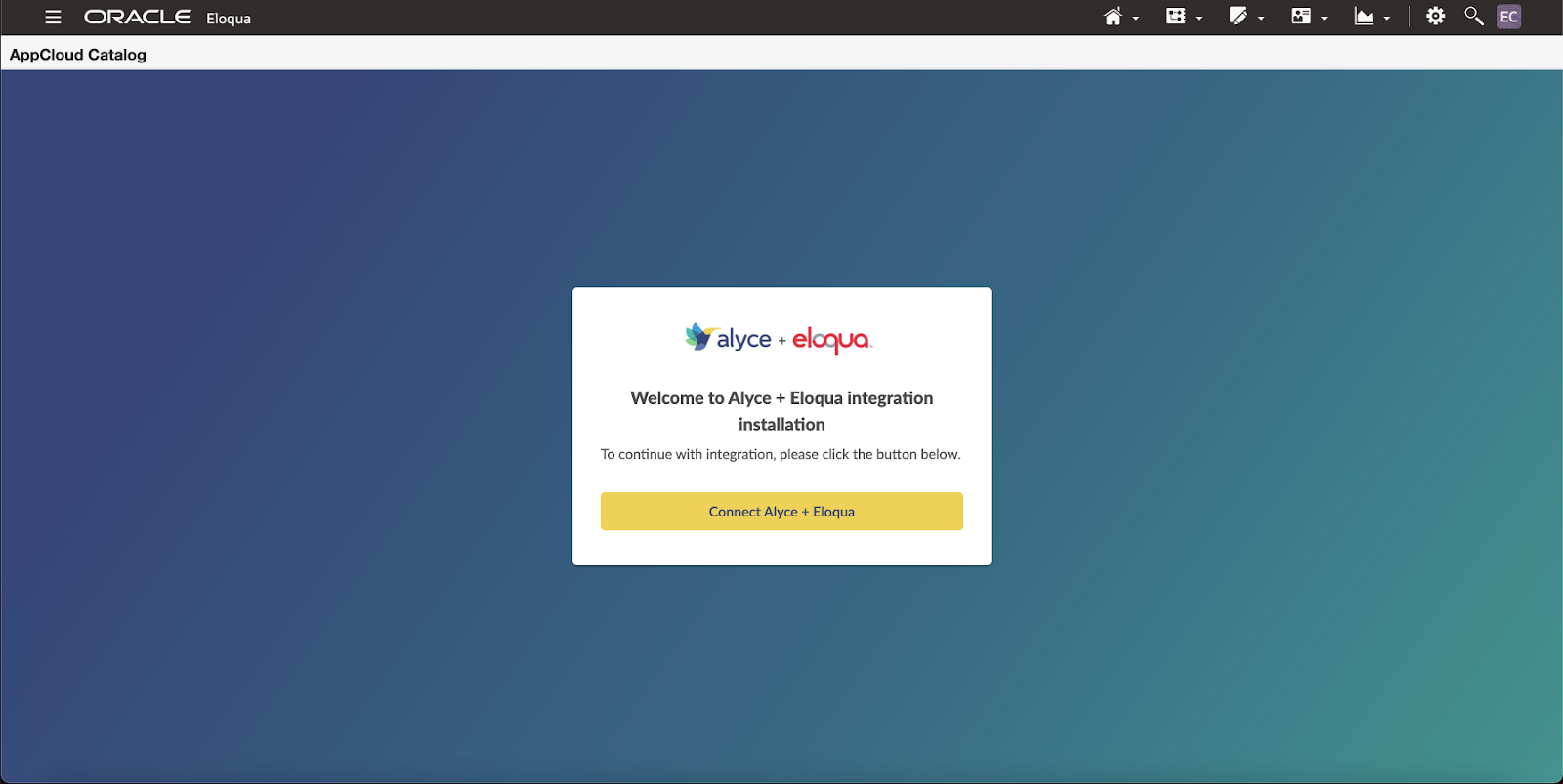Expand the Audience dropdown arrow
The width and height of the screenshot is (1563, 784).
(x=1324, y=19)
